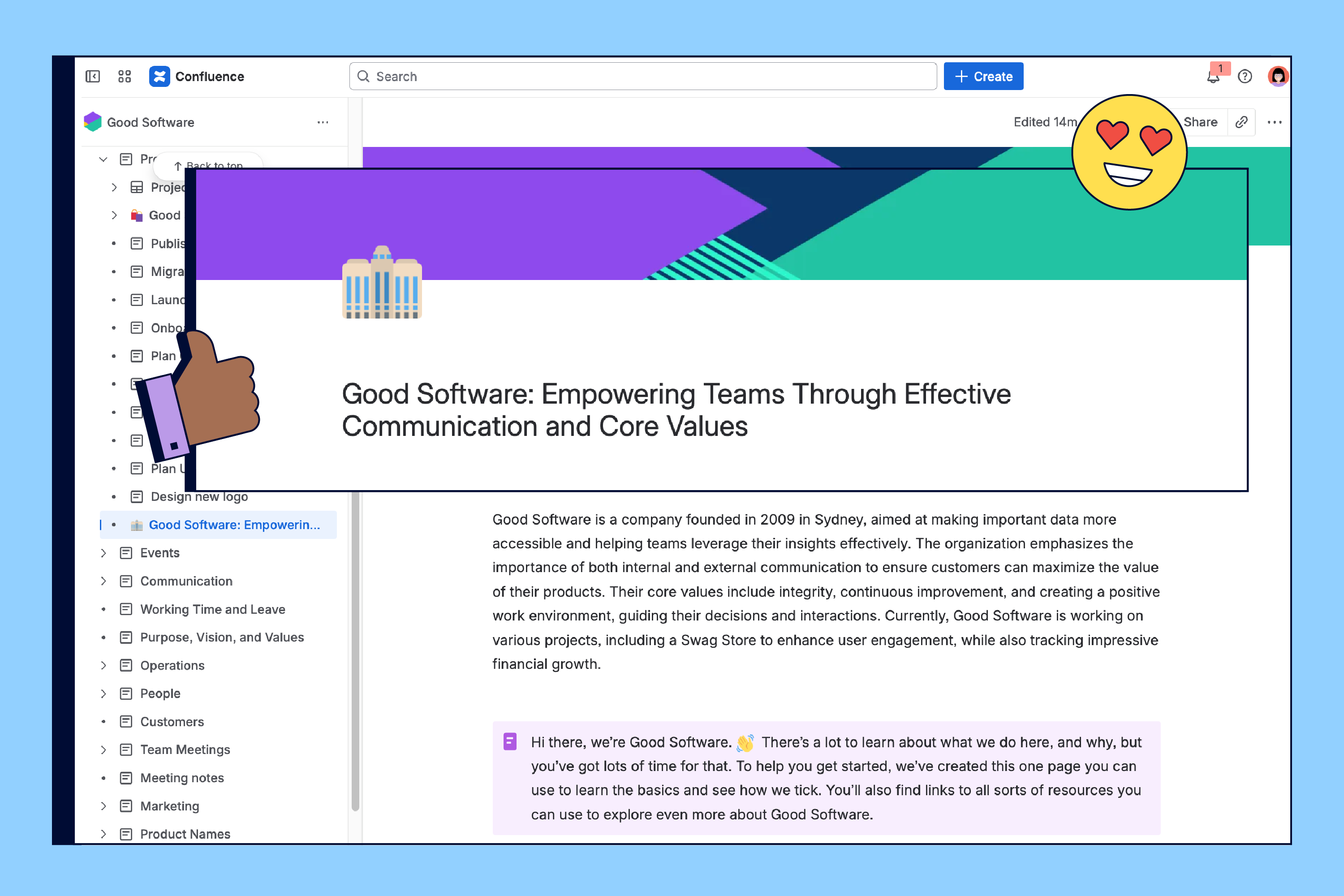Click the Confluence wordmark text
1344x896 pixels.
210,77
